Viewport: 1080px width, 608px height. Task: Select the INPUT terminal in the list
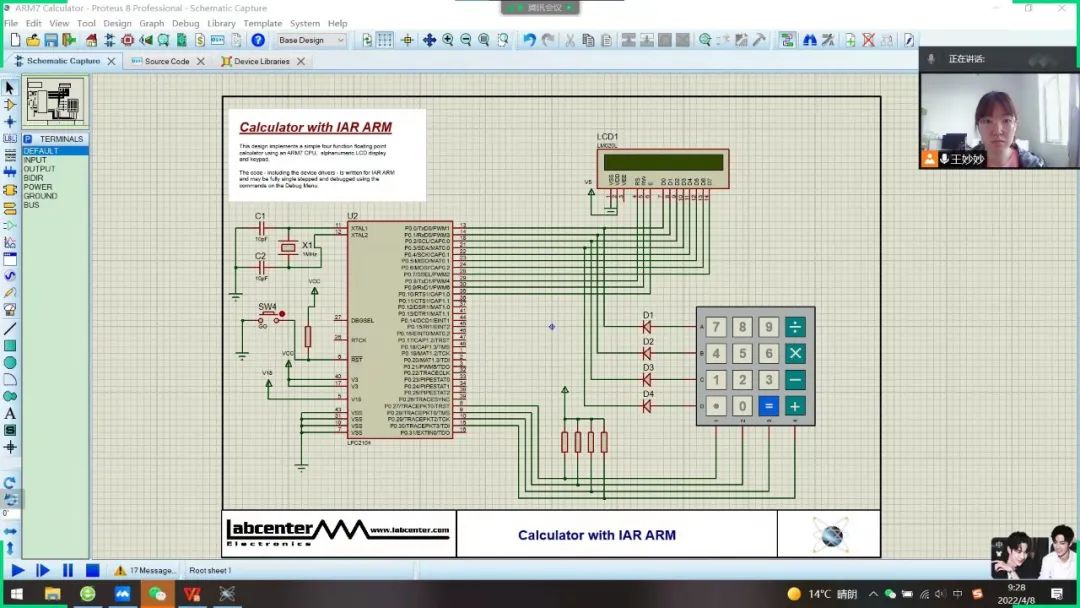point(35,160)
